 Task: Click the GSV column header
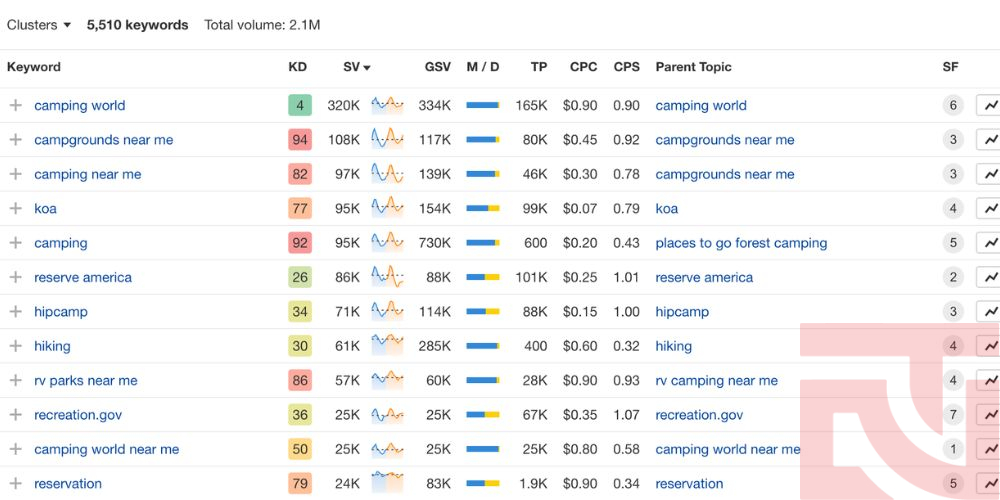tap(438, 67)
